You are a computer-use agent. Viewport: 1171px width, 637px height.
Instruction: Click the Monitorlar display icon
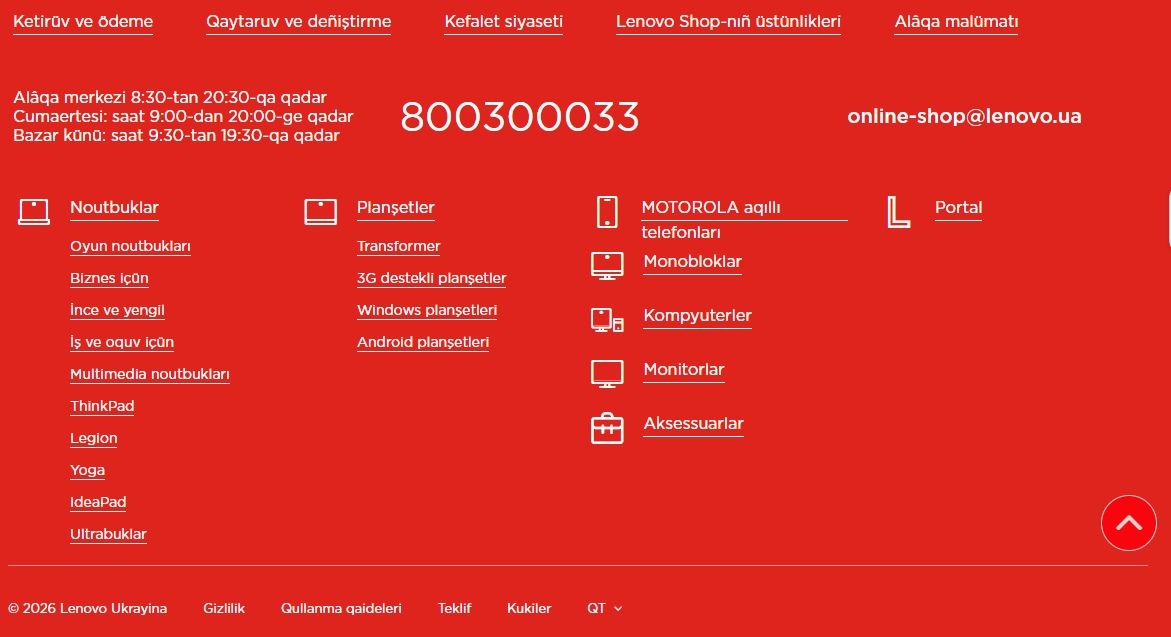coord(607,373)
